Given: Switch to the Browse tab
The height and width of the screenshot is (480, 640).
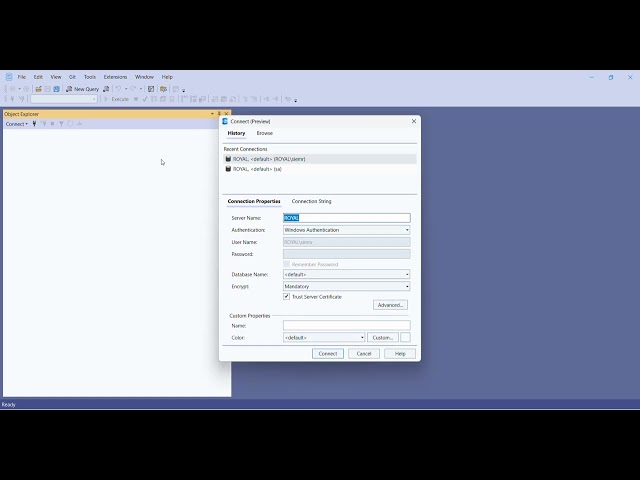Looking at the screenshot, I should (264, 133).
